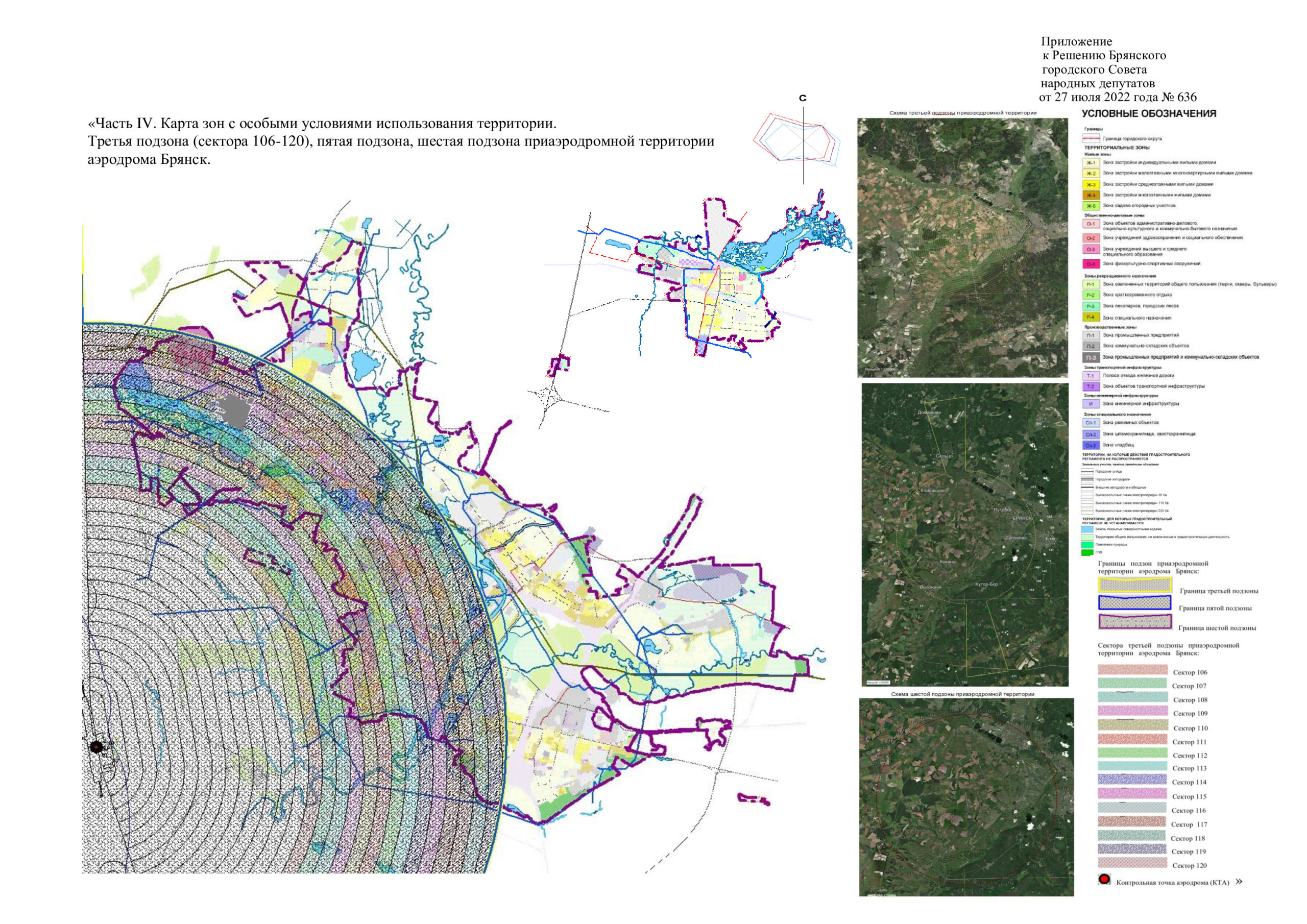This screenshot has width=1307, height=924.
Task: Click the 'Сектор 110' label
Action: pyautogui.click(x=1190, y=728)
